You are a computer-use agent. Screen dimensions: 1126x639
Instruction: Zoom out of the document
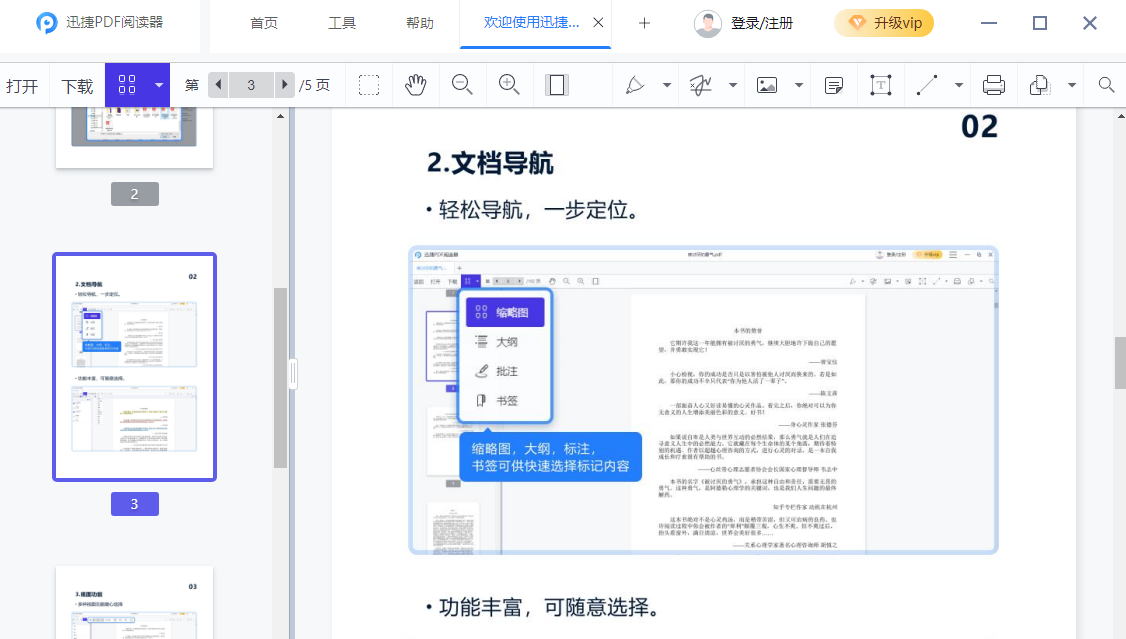coord(462,85)
